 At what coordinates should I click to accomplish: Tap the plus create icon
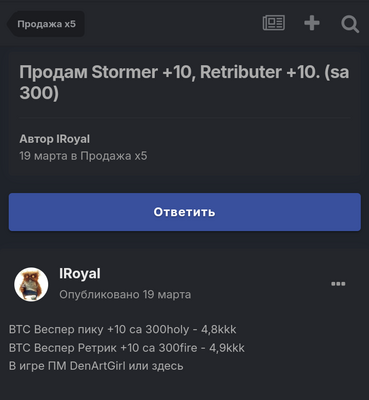(x=312, y=23)
